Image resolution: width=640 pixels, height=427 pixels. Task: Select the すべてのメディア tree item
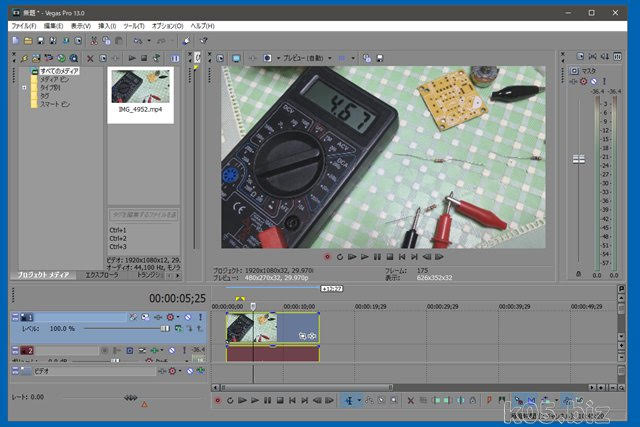59,71
